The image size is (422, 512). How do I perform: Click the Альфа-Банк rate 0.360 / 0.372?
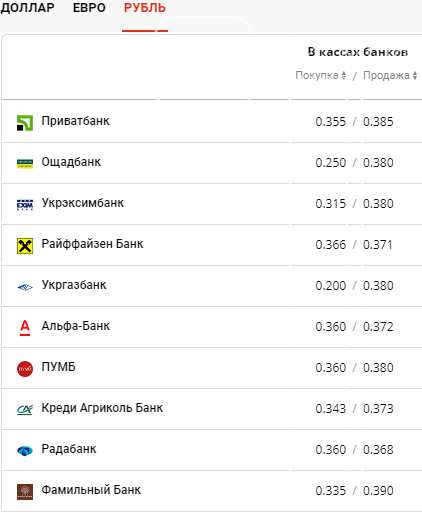[354, 327]
